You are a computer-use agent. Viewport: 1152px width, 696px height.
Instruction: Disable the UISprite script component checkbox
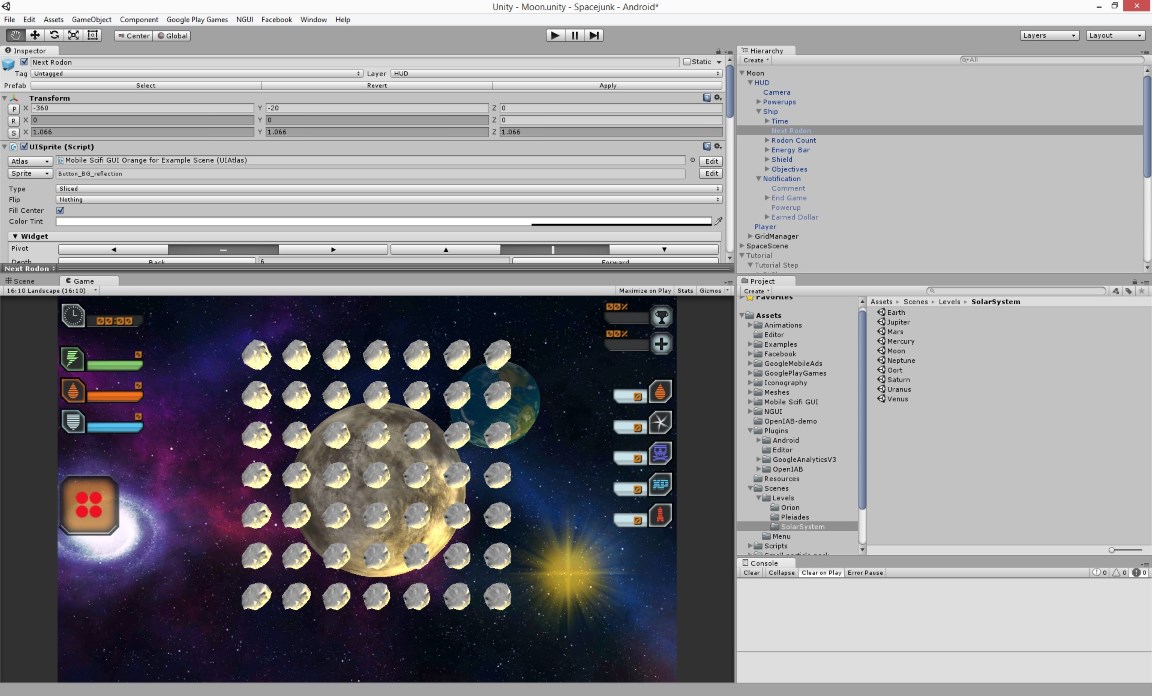coord(23,147)
